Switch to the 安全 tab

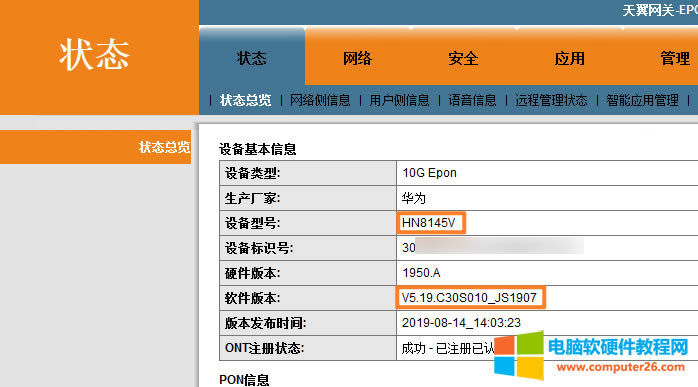pyautogui.click(x=463, y=58)
